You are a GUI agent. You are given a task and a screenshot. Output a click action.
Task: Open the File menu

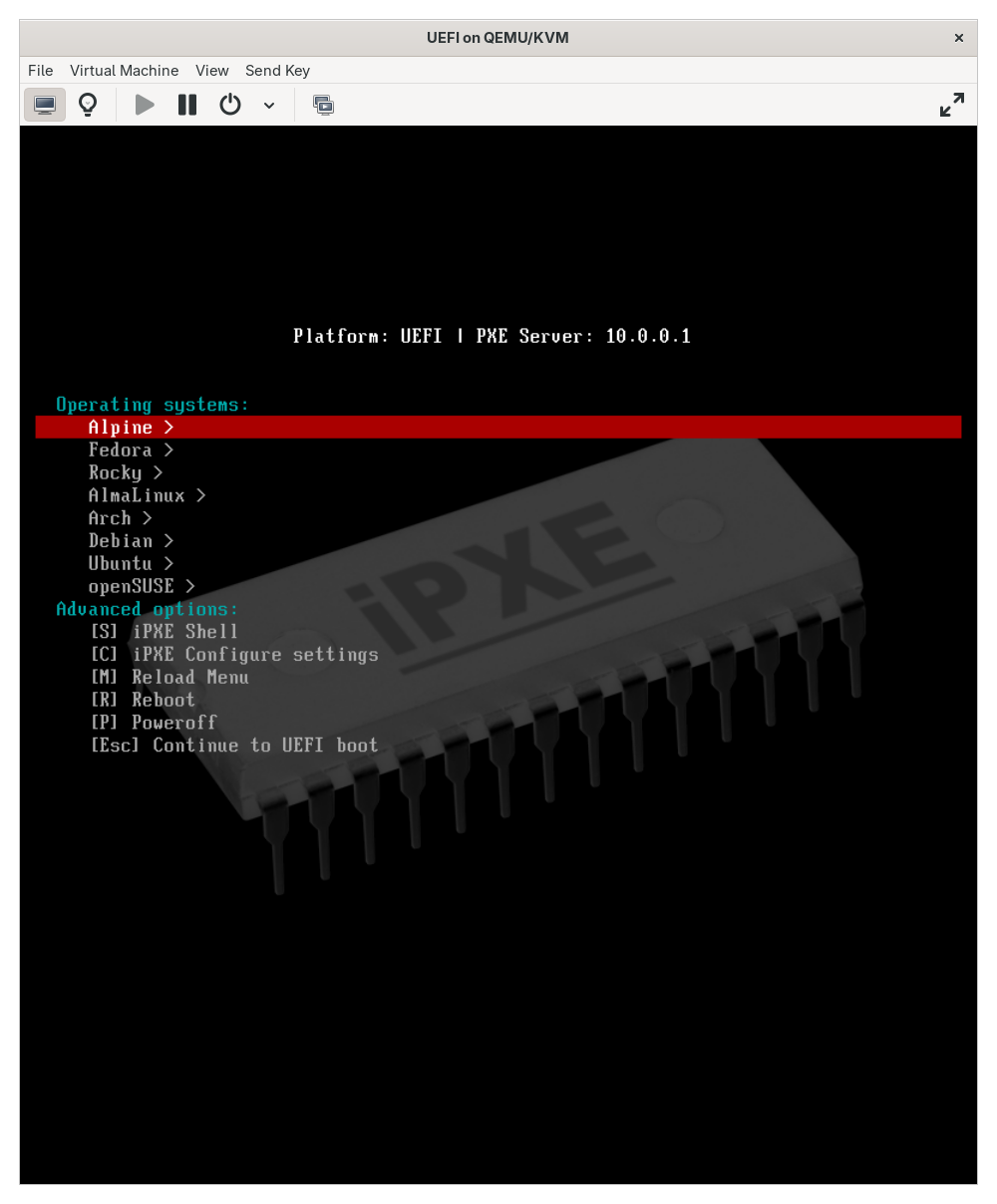click(41, 71)
